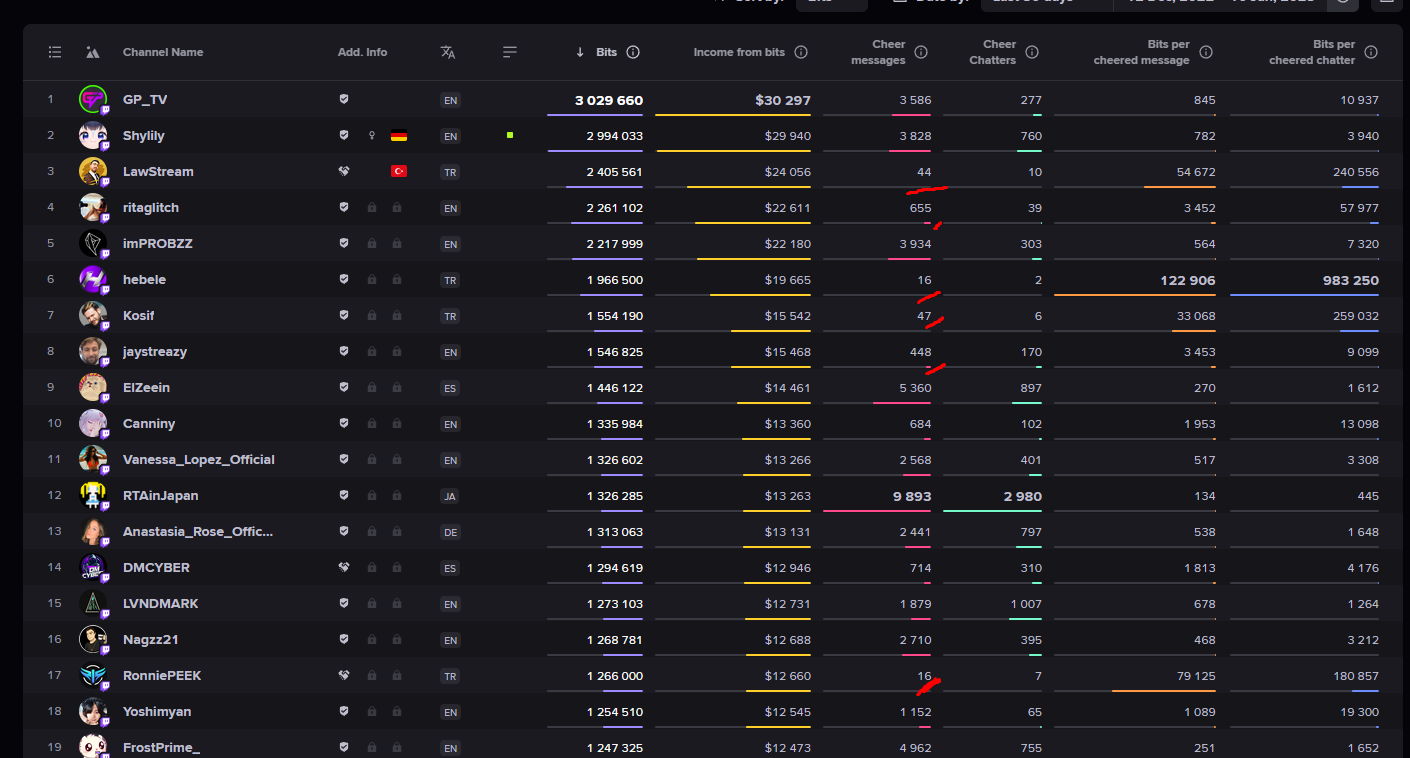Select the $30 297 income value
1410x758 pixels.
(x=783, y=100)
